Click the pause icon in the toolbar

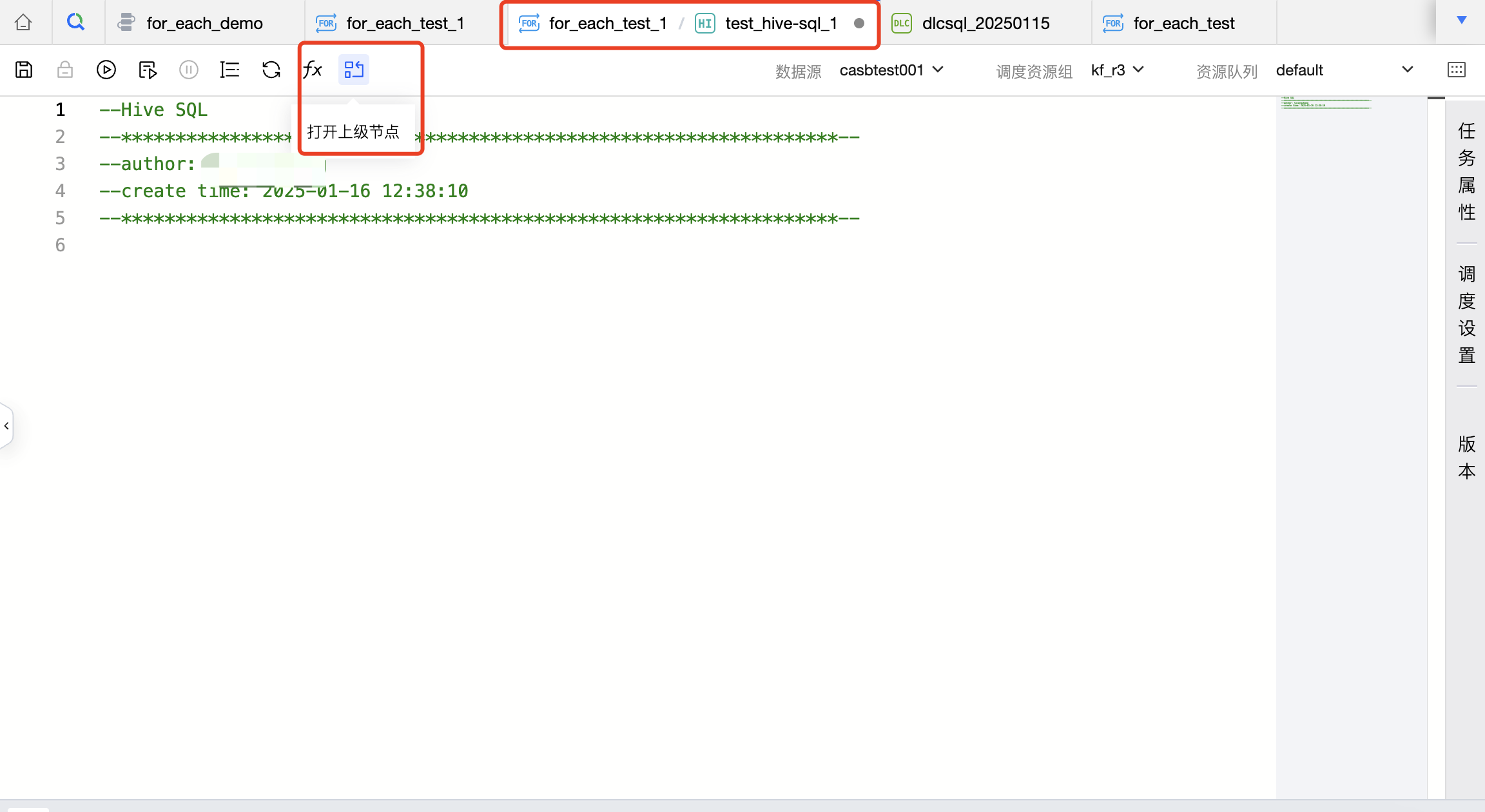[189, 70]
